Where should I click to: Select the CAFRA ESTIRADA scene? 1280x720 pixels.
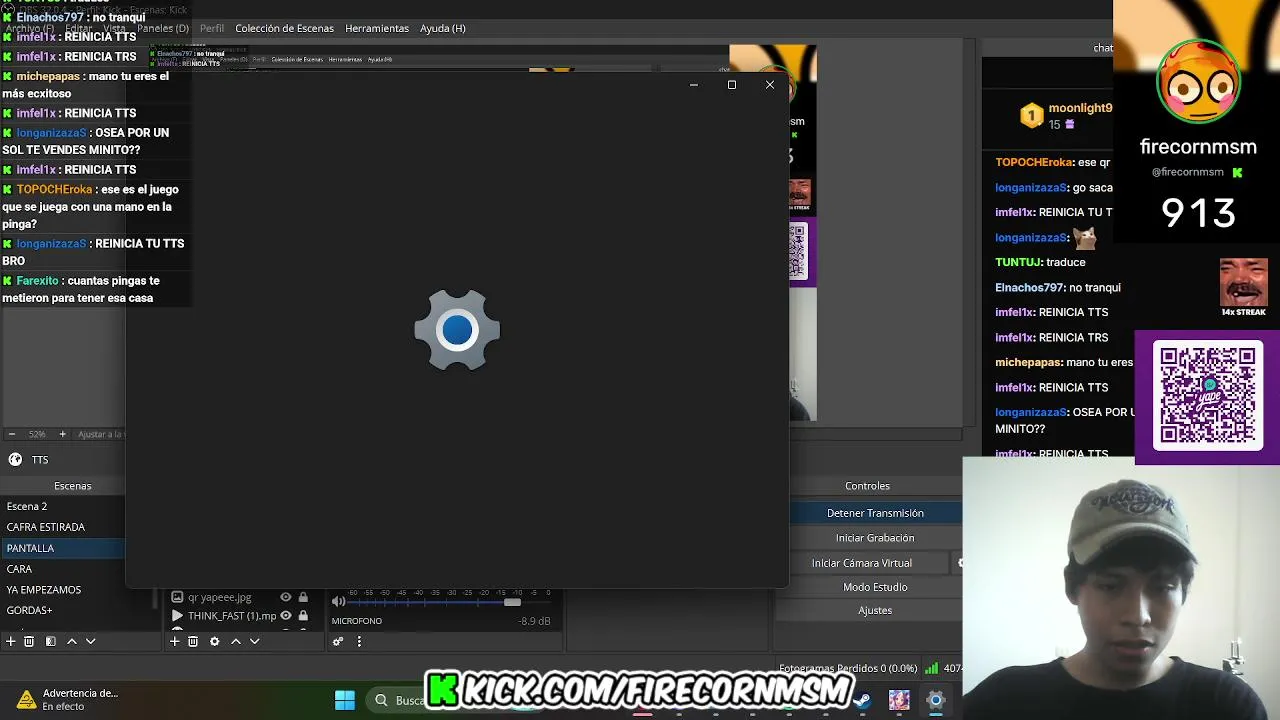pyautogui.click(x=63, y=527)
